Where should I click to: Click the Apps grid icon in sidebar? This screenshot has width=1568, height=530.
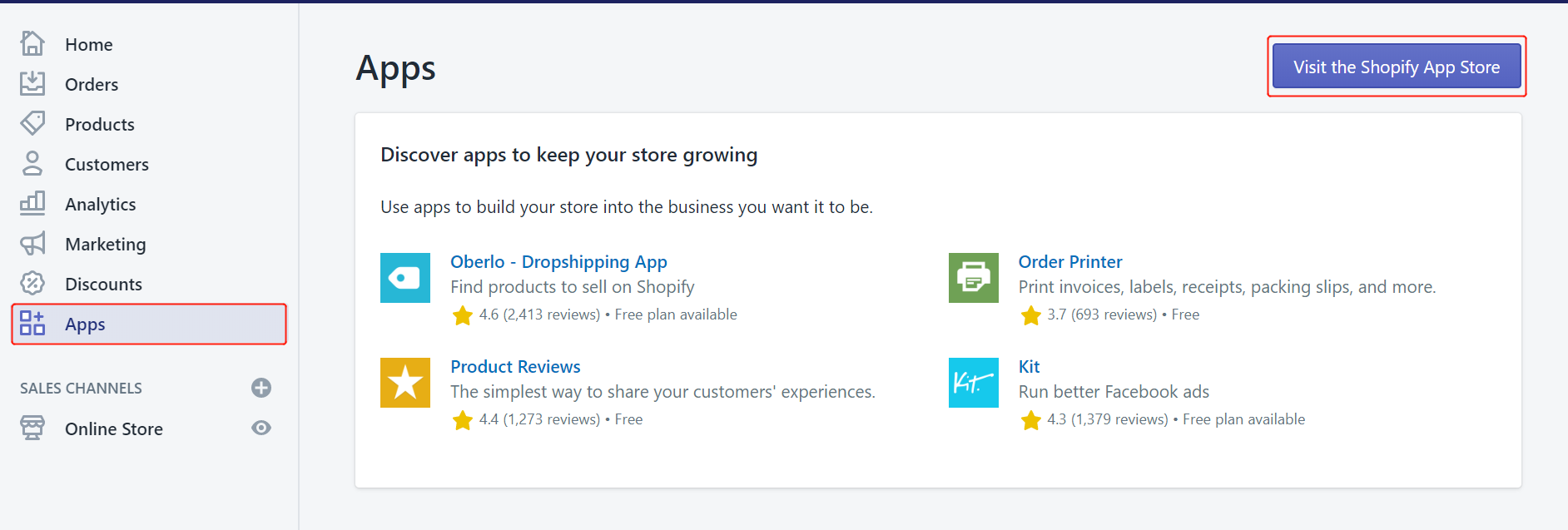pyautogui.click(x=32, y=323)
